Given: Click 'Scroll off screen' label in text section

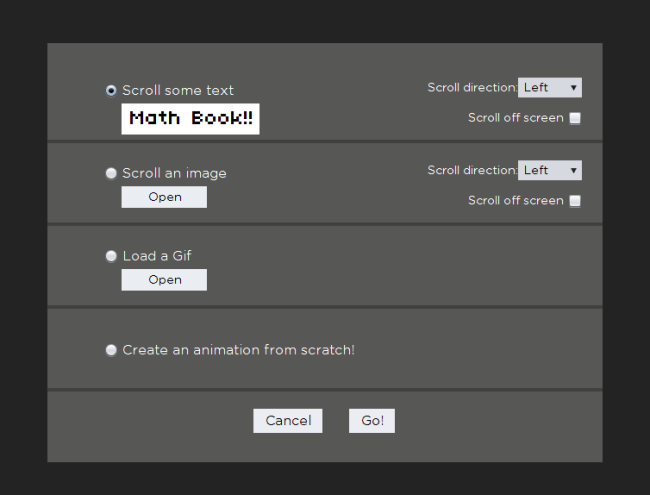Looking at the screenshot, I should click(516, 118).
